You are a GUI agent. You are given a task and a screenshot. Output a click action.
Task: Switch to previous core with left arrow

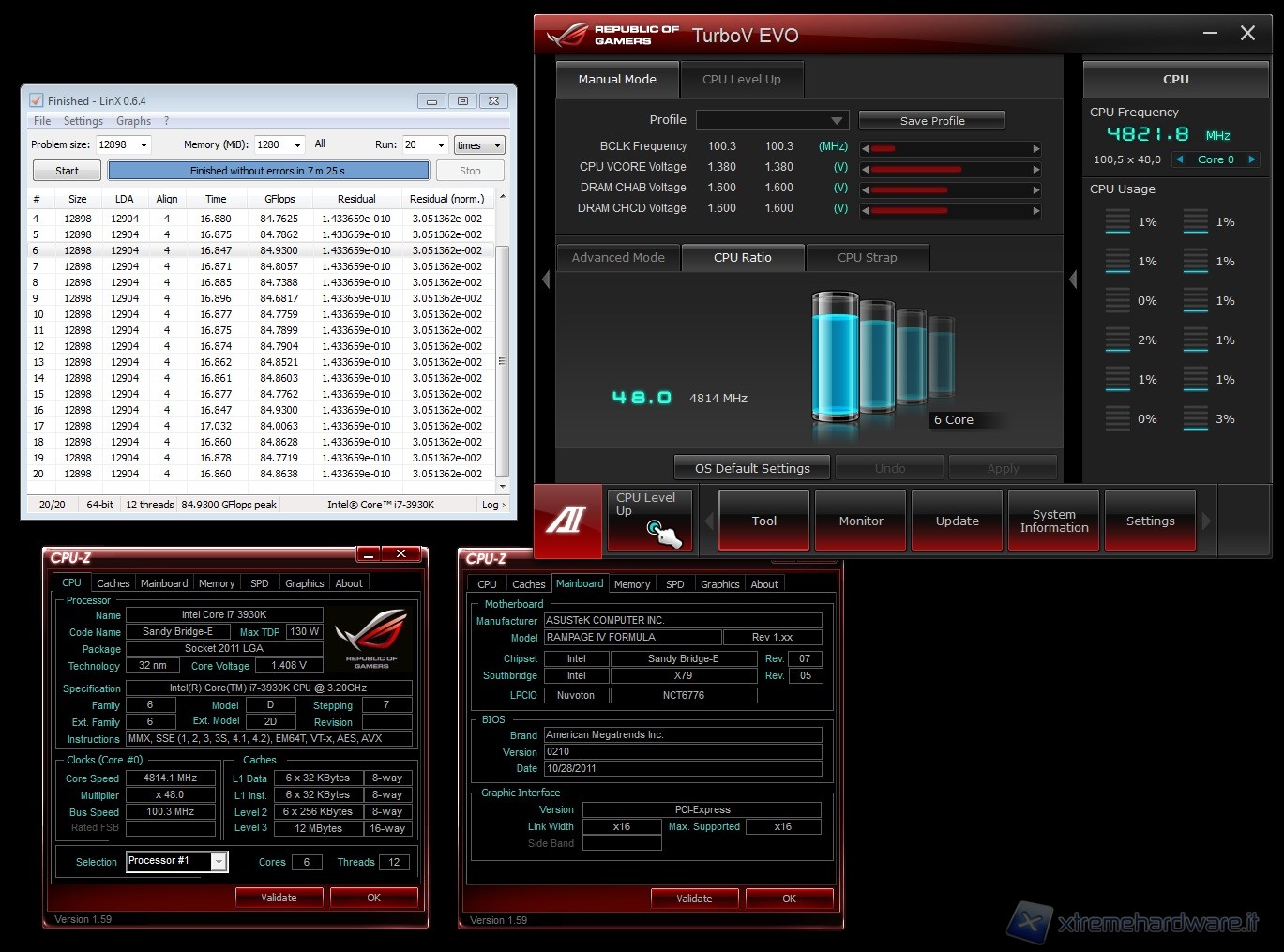coord(1179,159)
